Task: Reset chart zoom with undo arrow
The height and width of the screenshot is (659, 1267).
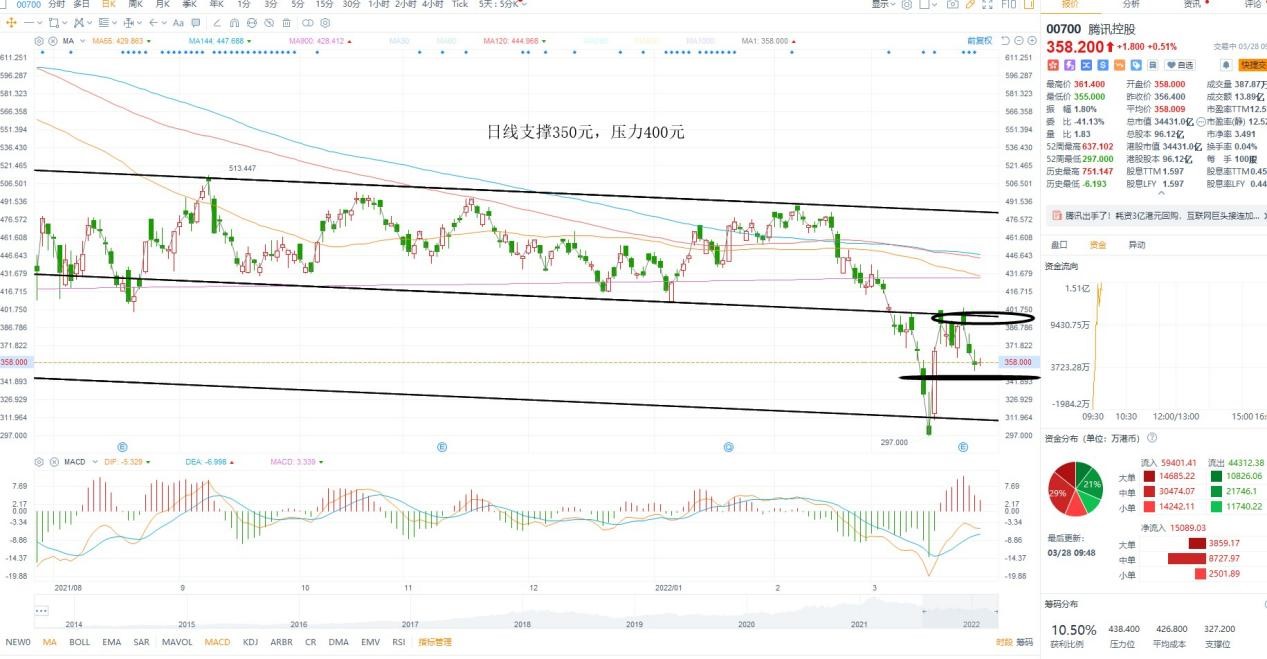Action: click(1006, 41)
